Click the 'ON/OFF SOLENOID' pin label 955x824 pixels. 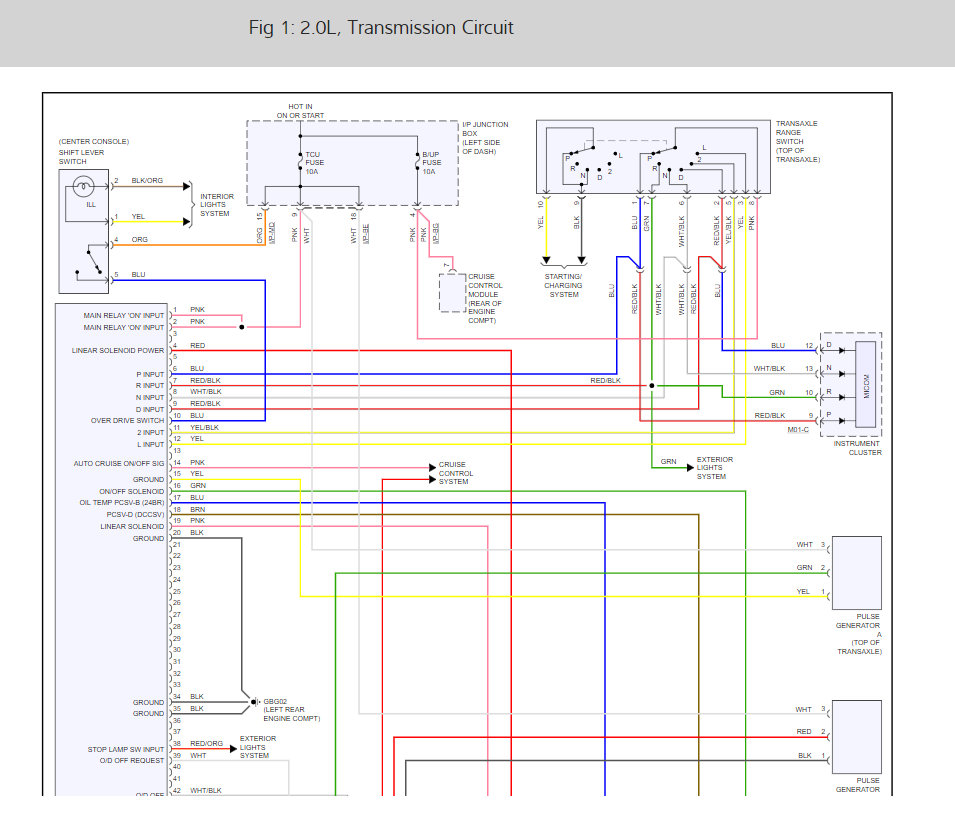coord(132,491)
